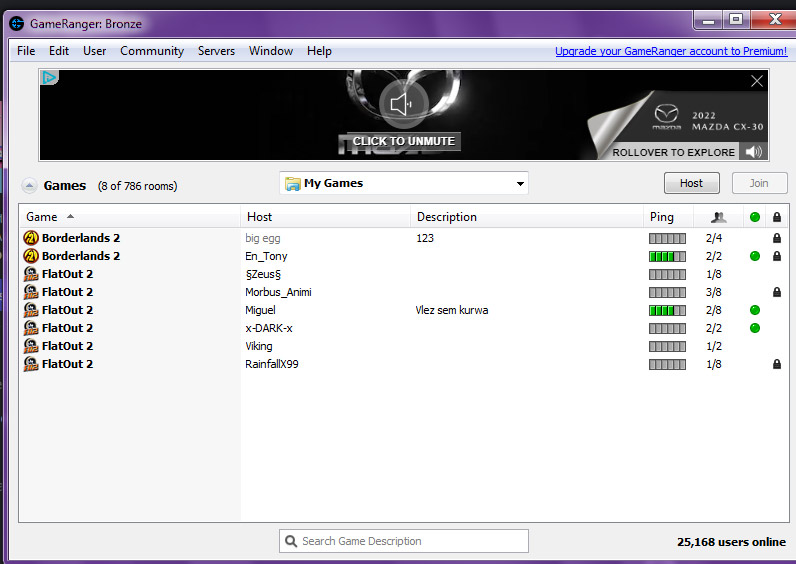796x564 pixels.
Task: Click the ad choices icon on the banner
Action: click(49, 78)
